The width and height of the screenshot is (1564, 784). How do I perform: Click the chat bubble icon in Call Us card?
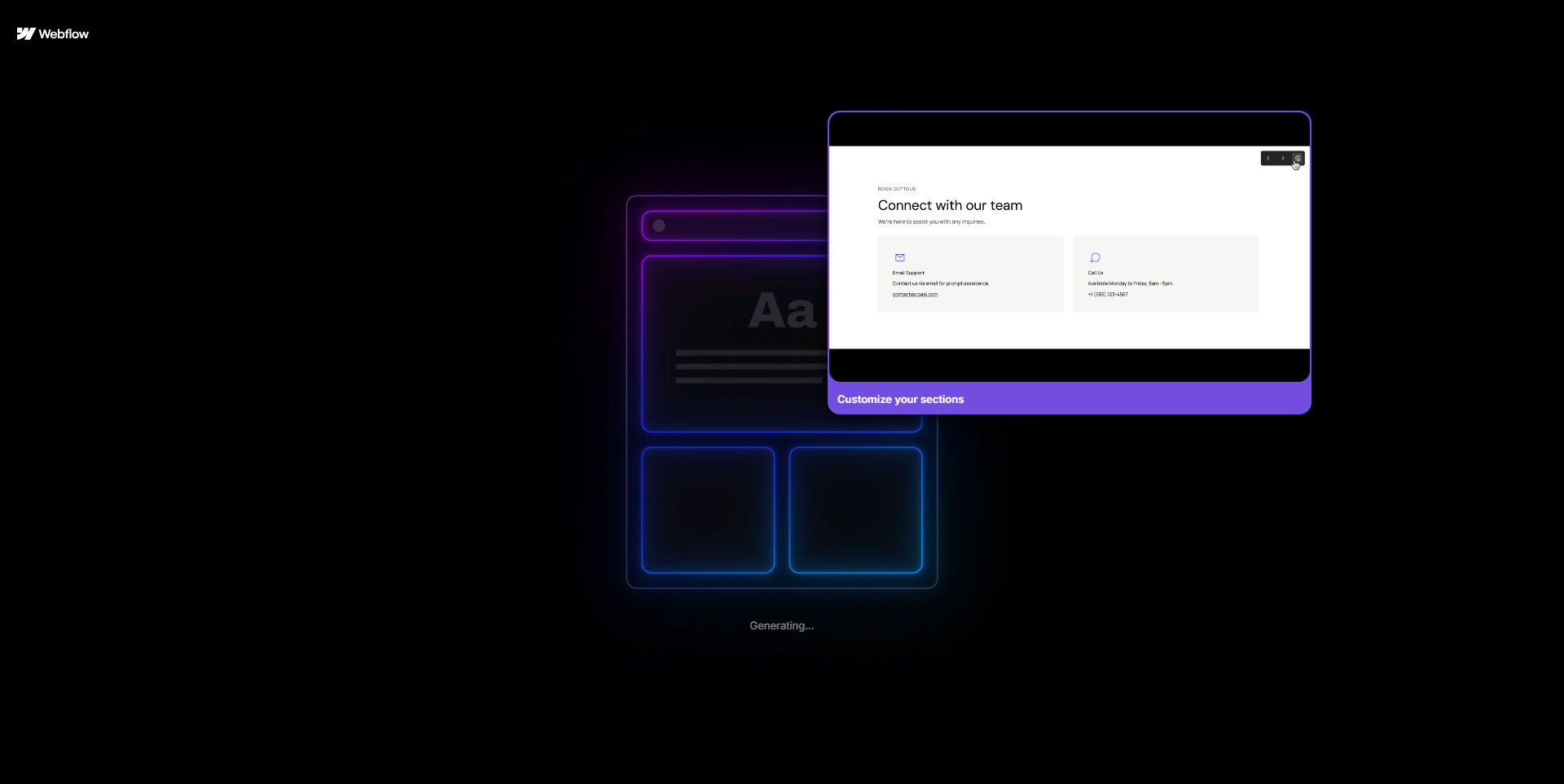click(x=1095, y=257)
